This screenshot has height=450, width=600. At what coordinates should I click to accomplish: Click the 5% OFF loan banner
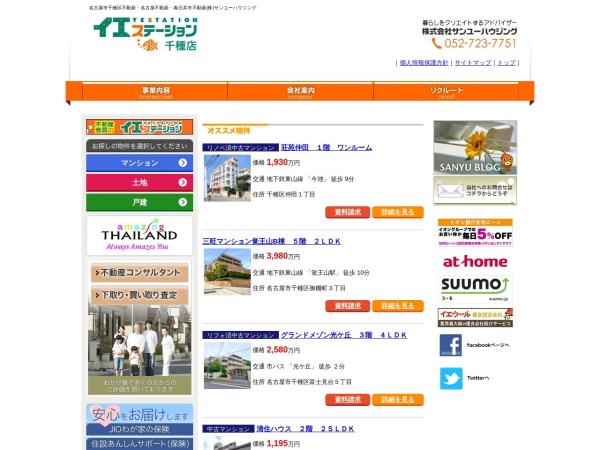(x=475, y=233)
